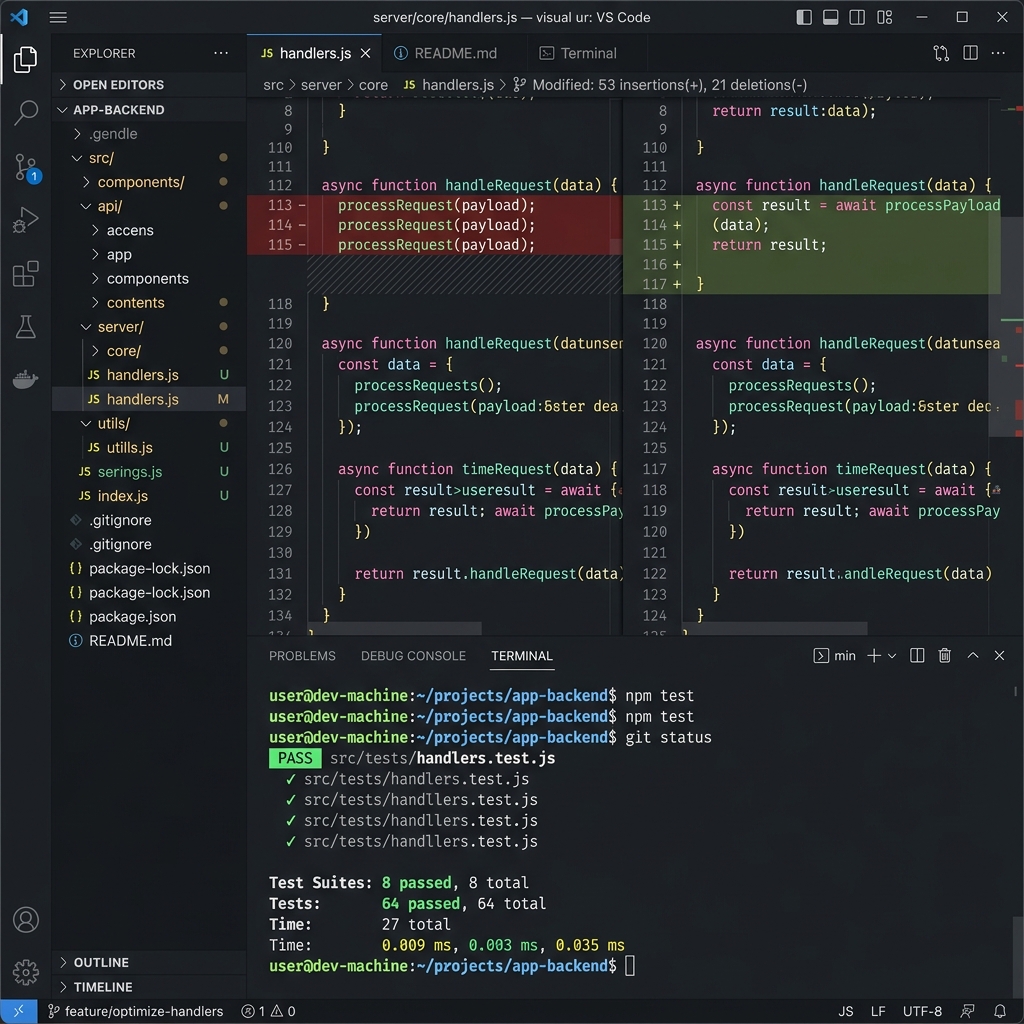Expand the .gendle folder
Image resolution: width=1024 pixels, height=1024 pixels.
pyautogui.click(x=149, y=134)
